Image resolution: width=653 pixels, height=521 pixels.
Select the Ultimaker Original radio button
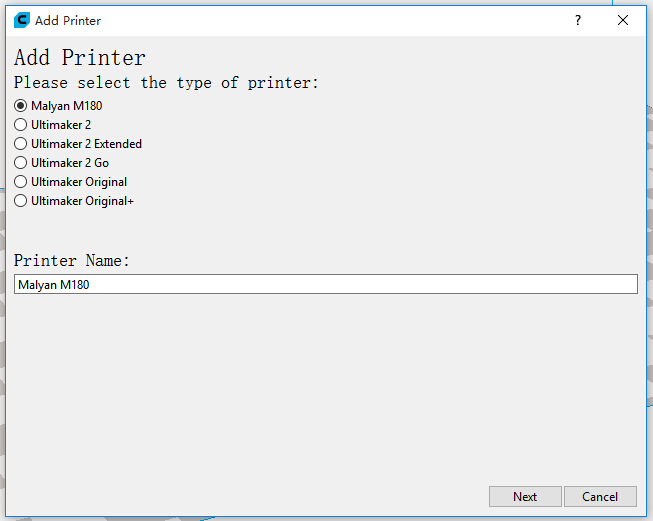pyautogui.click(x=21, y=182)
